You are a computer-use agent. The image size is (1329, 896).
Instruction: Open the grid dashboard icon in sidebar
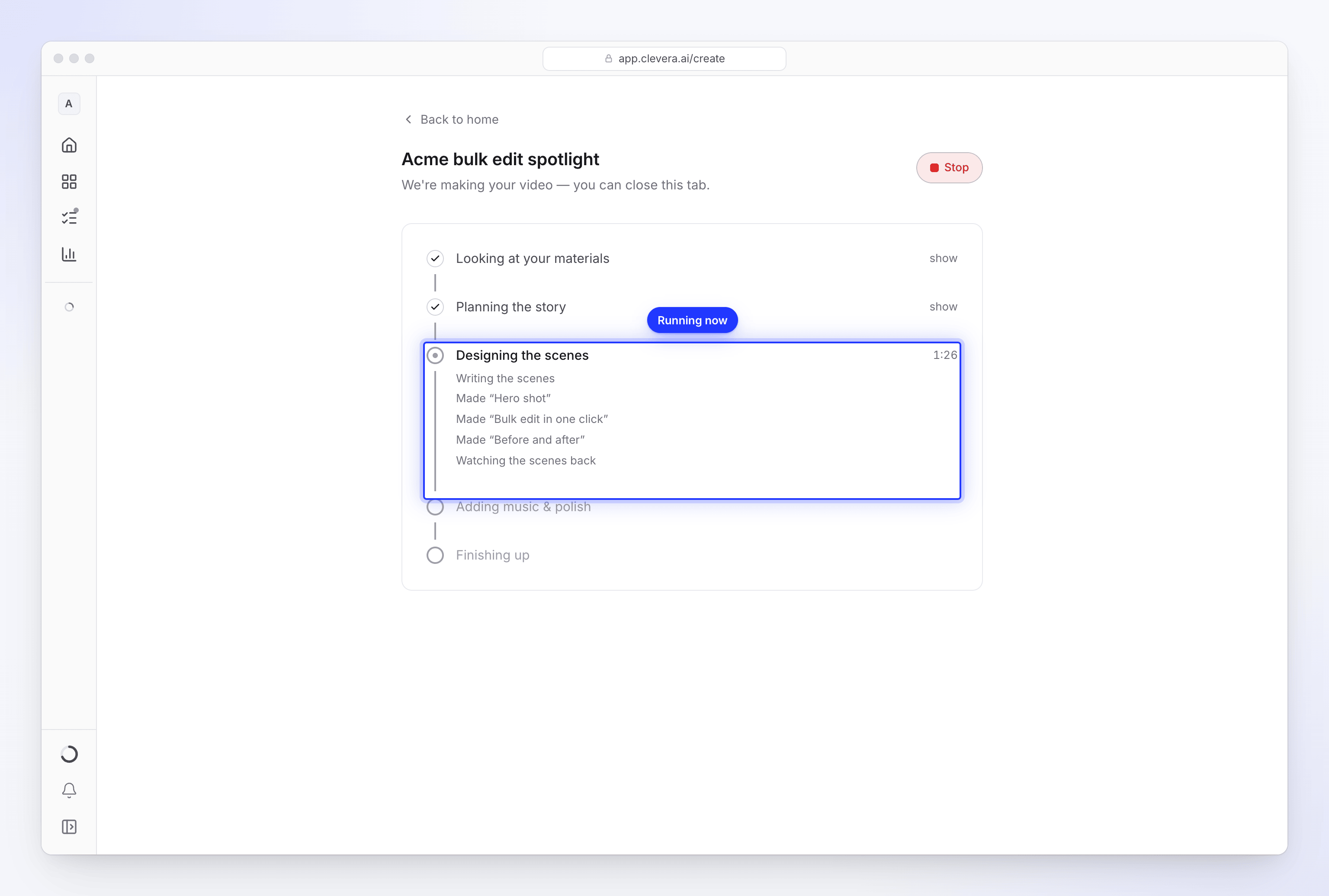pos(69,182)
